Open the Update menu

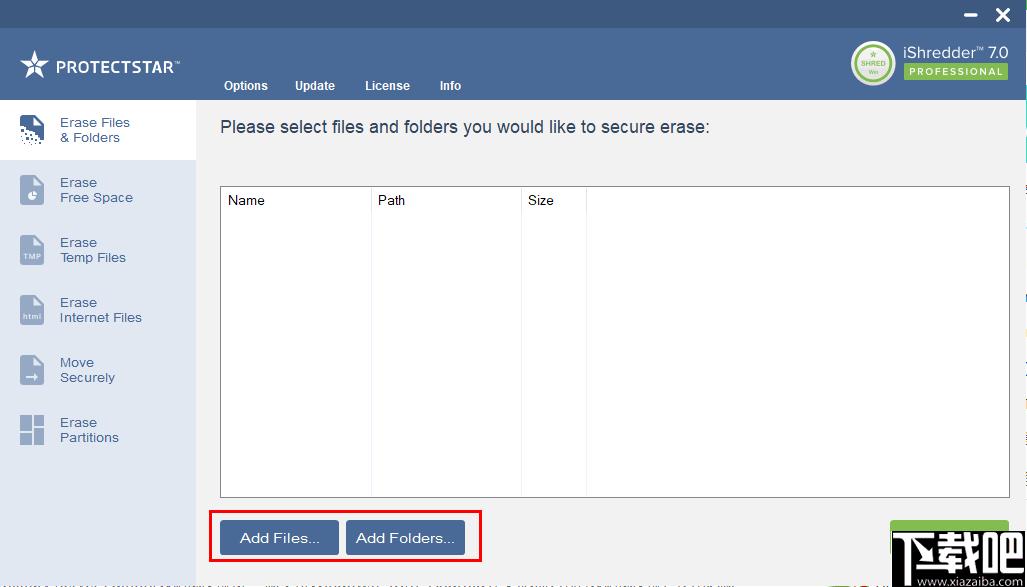tap(315, 86)
